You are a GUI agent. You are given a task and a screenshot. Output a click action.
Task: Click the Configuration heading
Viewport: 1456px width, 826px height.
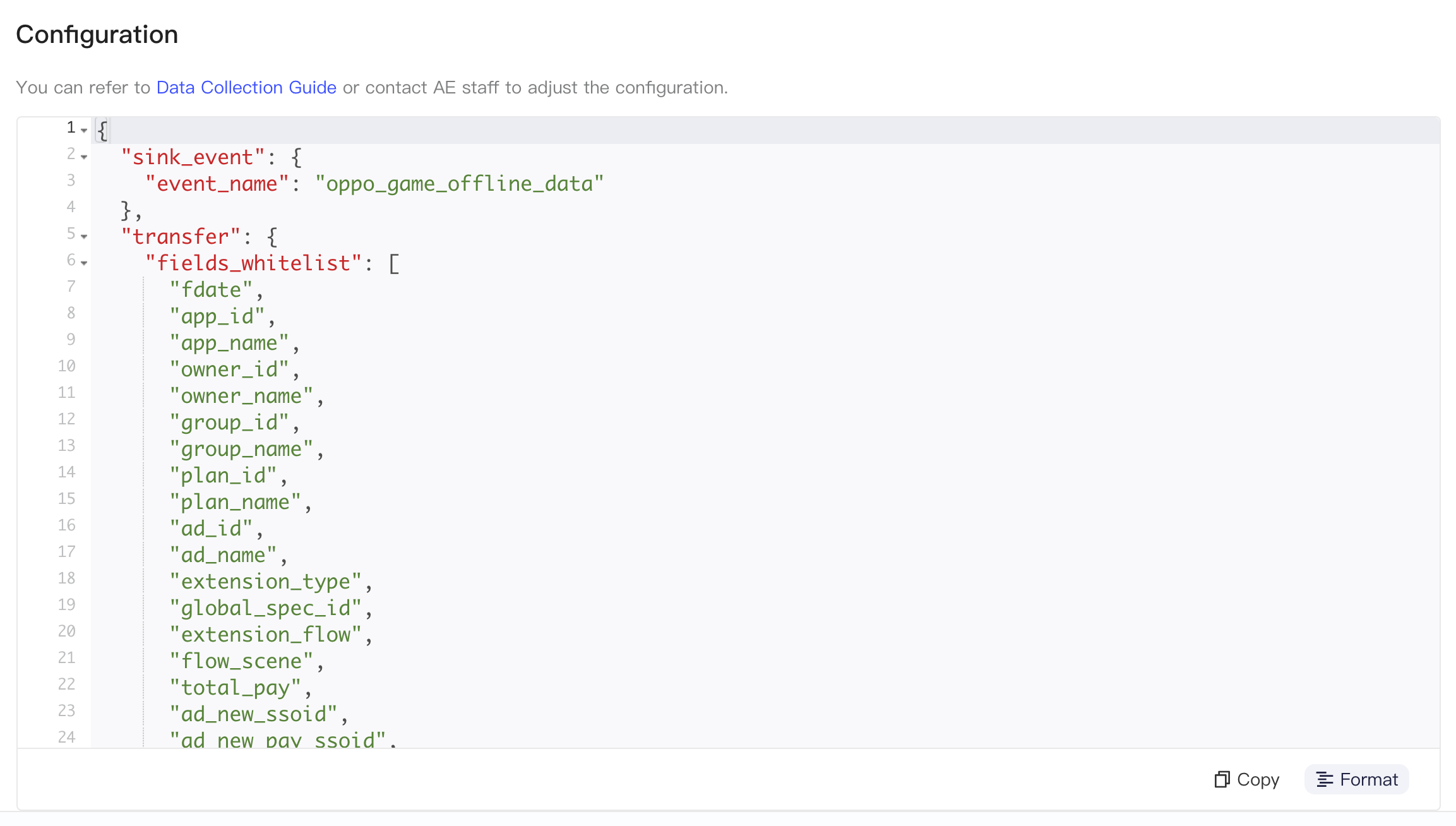(x=97, y=34)
